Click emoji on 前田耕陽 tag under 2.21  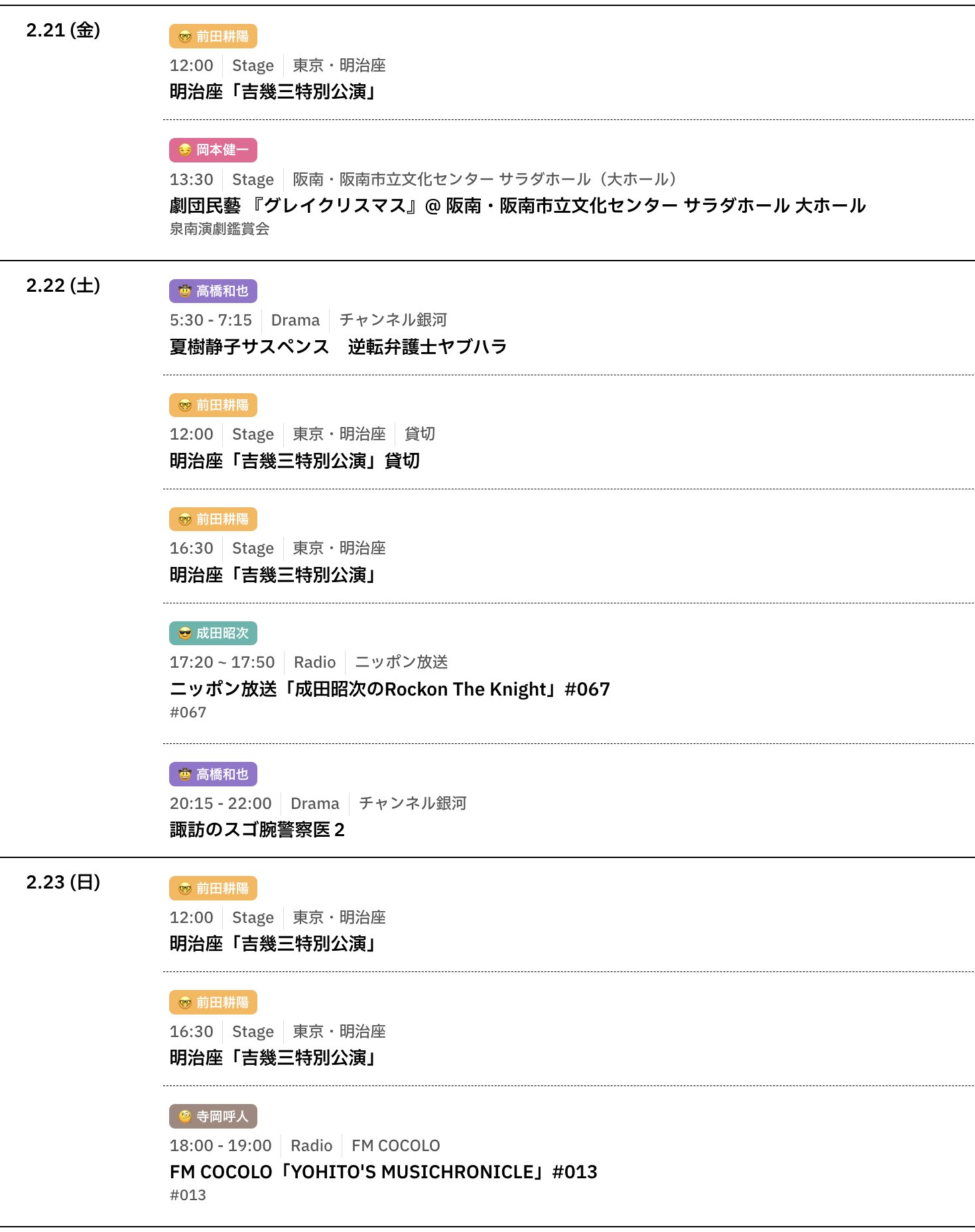pos(185,36)
